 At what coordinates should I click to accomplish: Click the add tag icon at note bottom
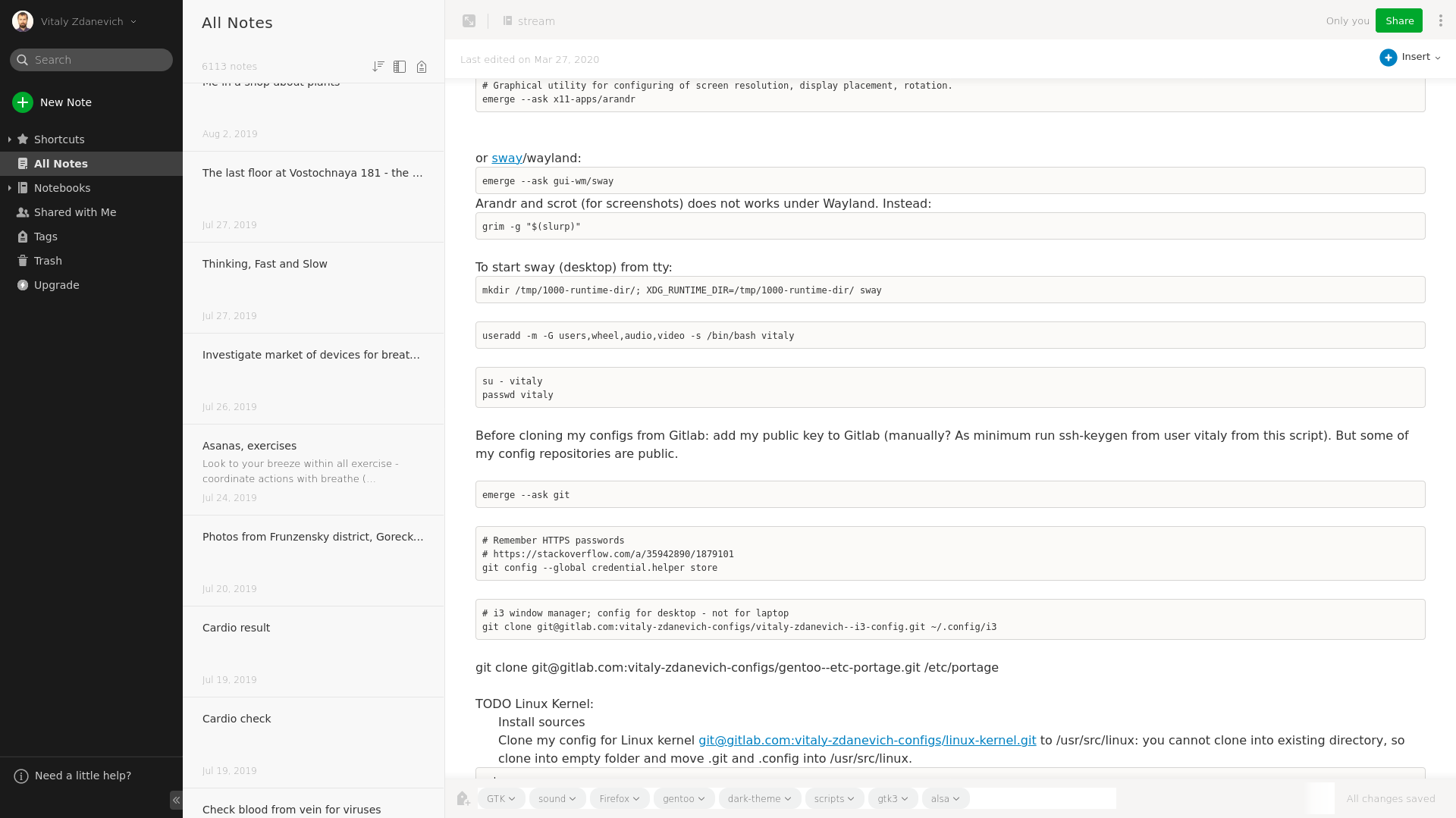click(463, 798)
